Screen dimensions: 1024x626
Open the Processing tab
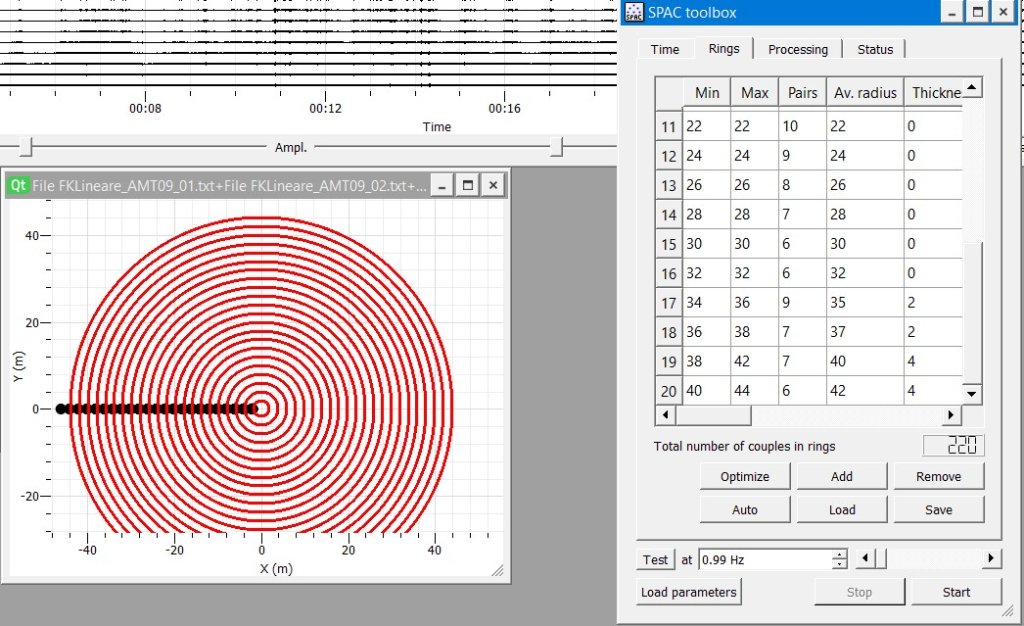(797, 49)
